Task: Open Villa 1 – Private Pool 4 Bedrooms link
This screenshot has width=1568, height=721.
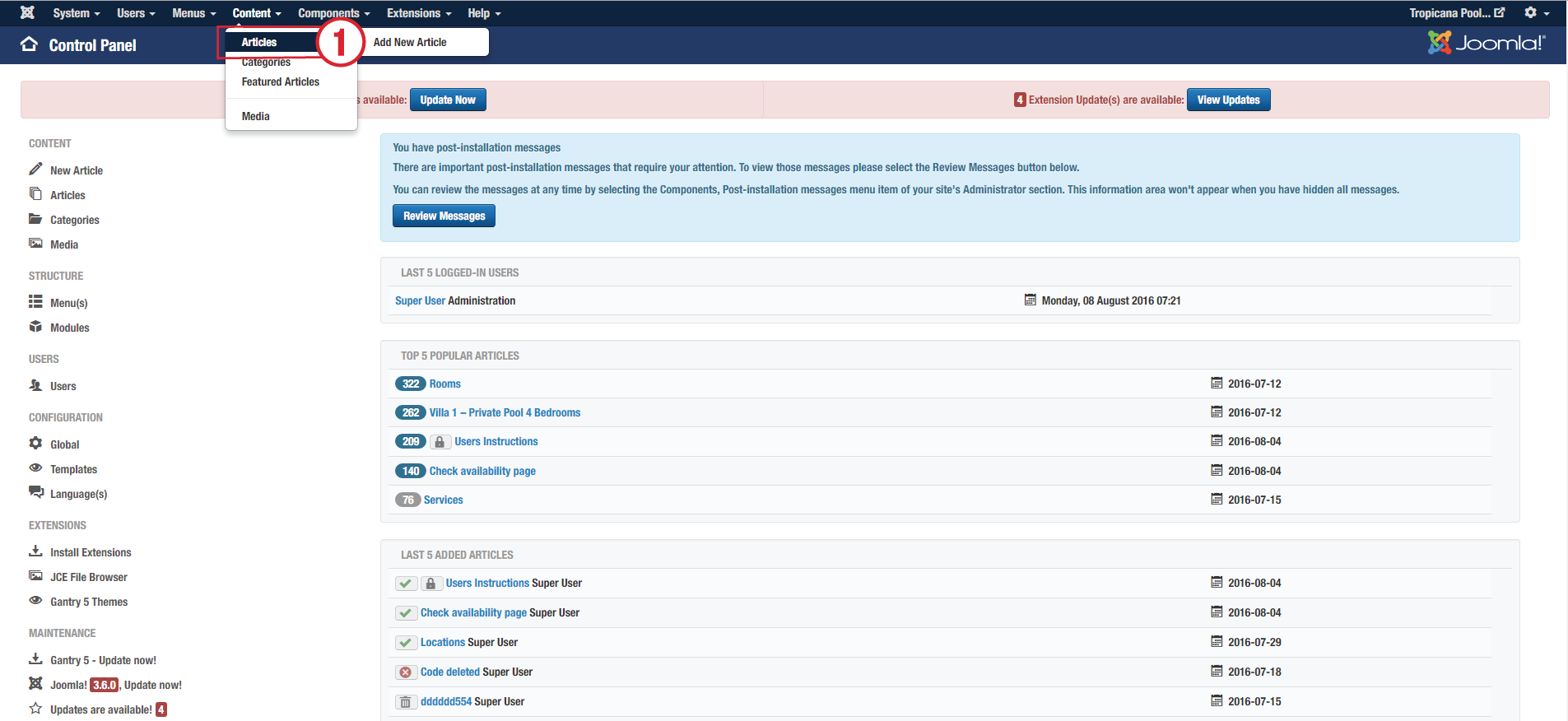Action: tap(505, 412)
